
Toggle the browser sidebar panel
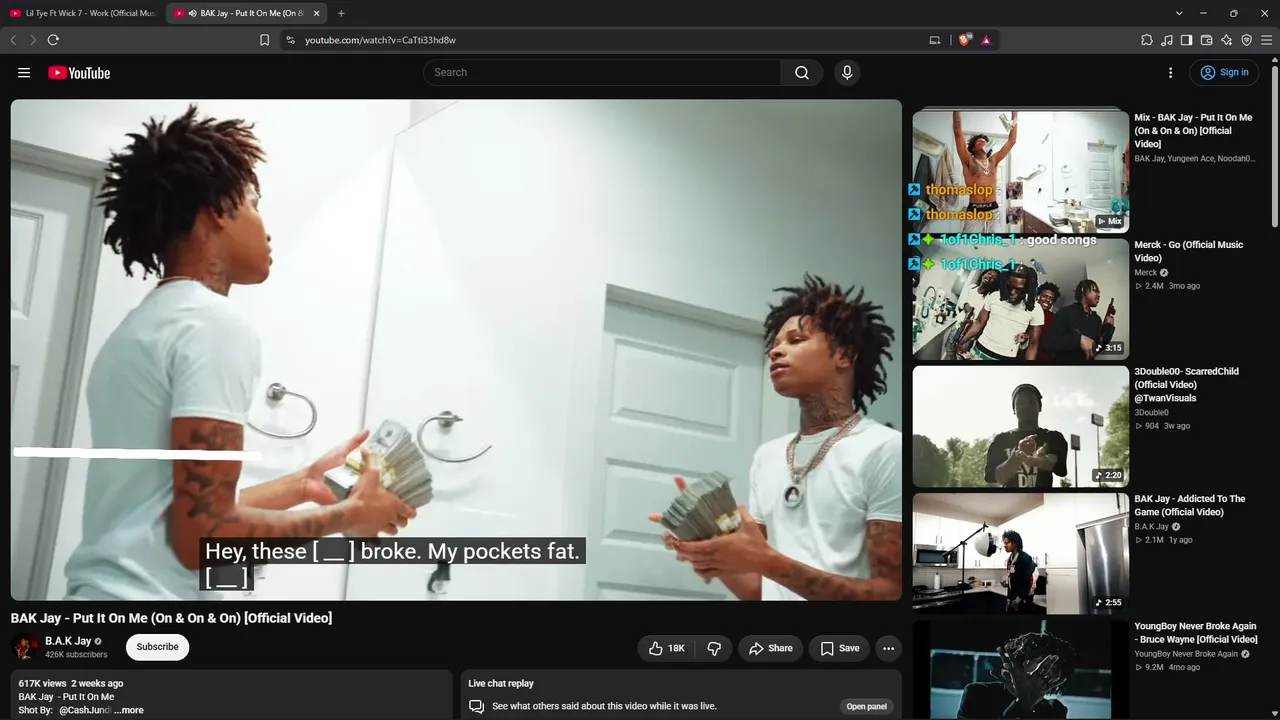tap(1186, 40)
